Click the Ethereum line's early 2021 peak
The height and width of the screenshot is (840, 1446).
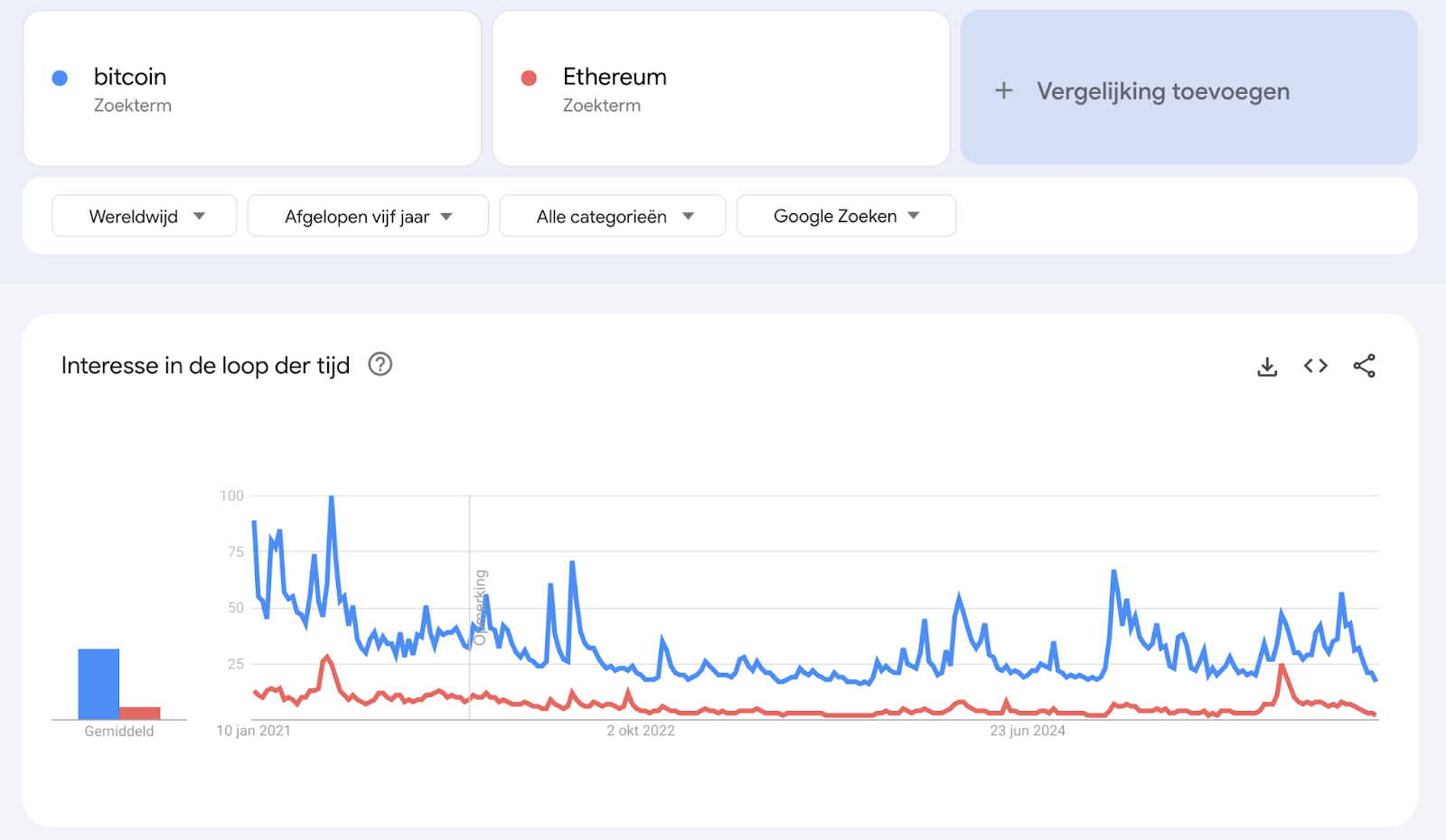pyautogui.click(x=326, y=657)
